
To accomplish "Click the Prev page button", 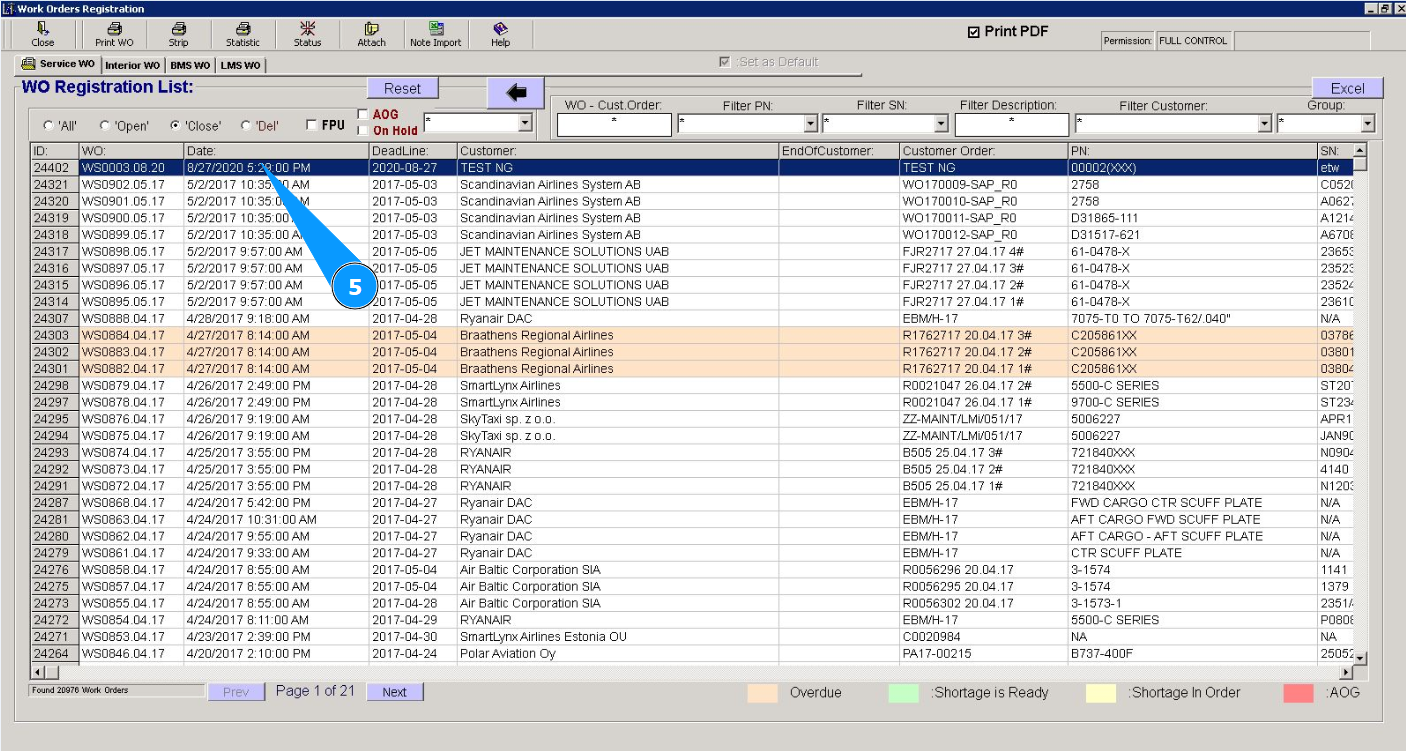I will click(236, 692).
